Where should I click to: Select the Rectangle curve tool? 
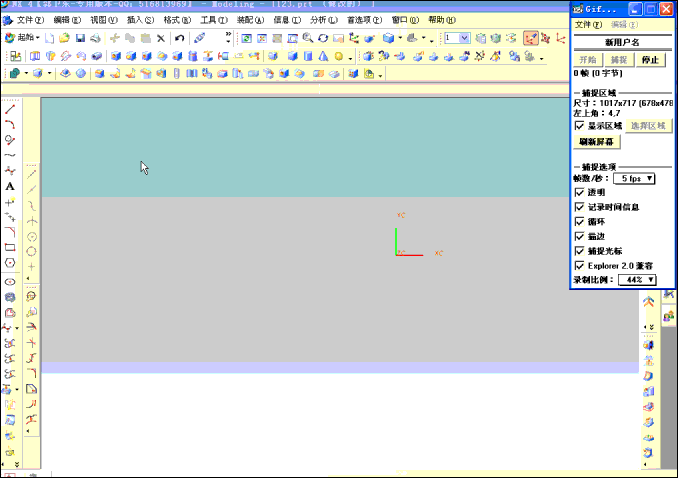10,247
